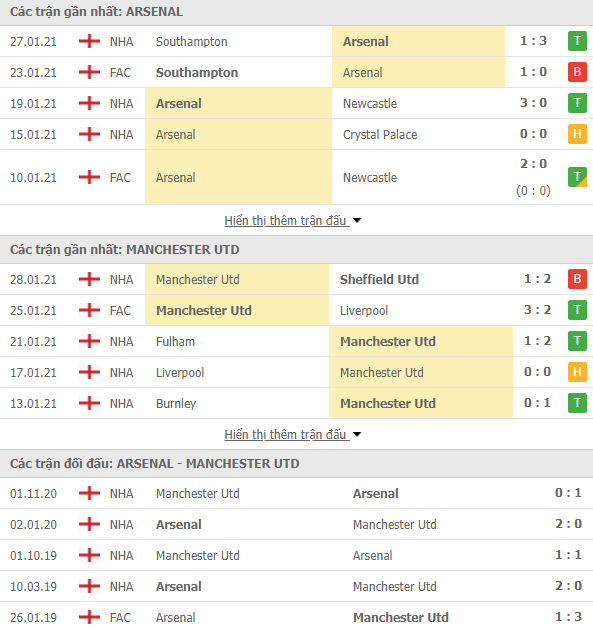Open the 26.01.19 FAC head-to-head score 1:3

point(568,617)
